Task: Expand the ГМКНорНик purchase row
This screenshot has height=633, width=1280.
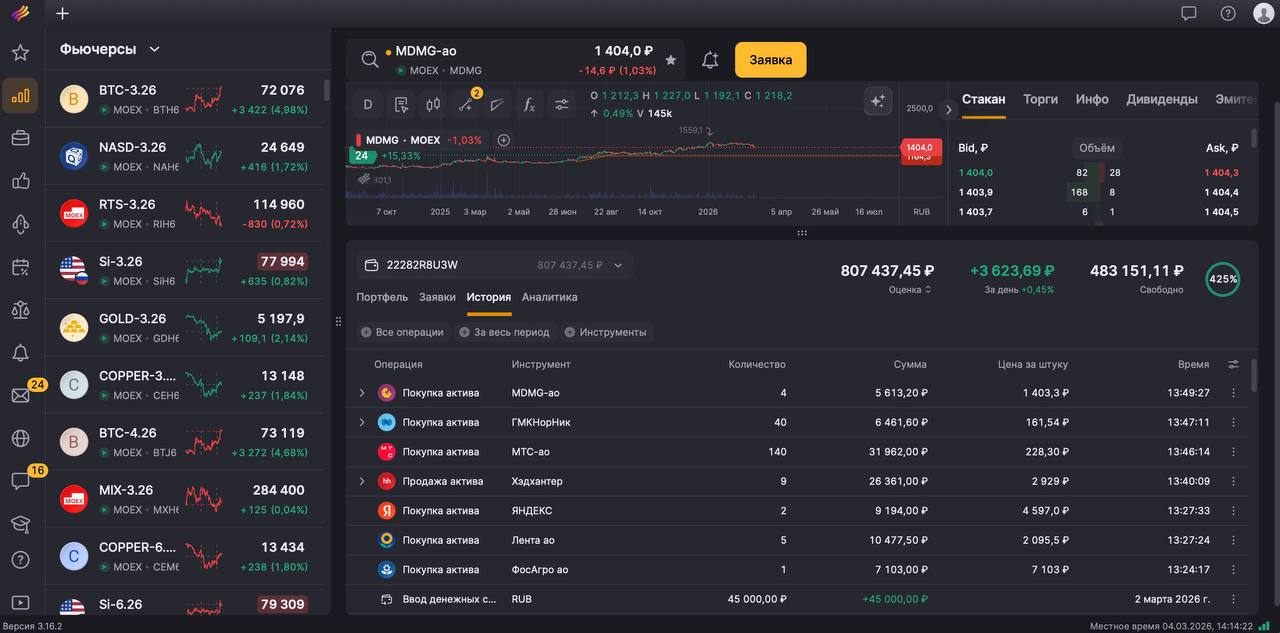Action: [x=362, y=423]
